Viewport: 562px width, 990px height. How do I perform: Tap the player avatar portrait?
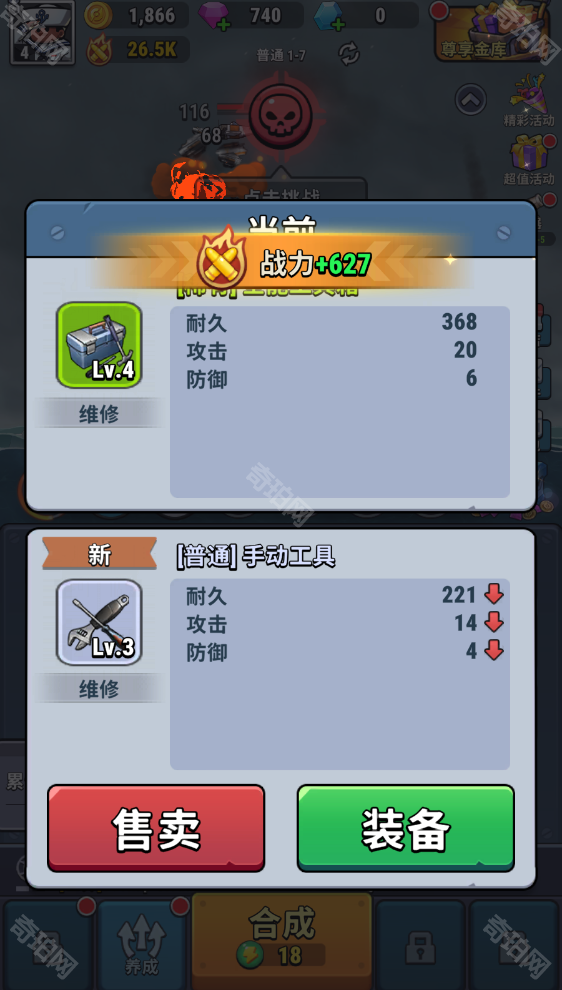(42, 32)
